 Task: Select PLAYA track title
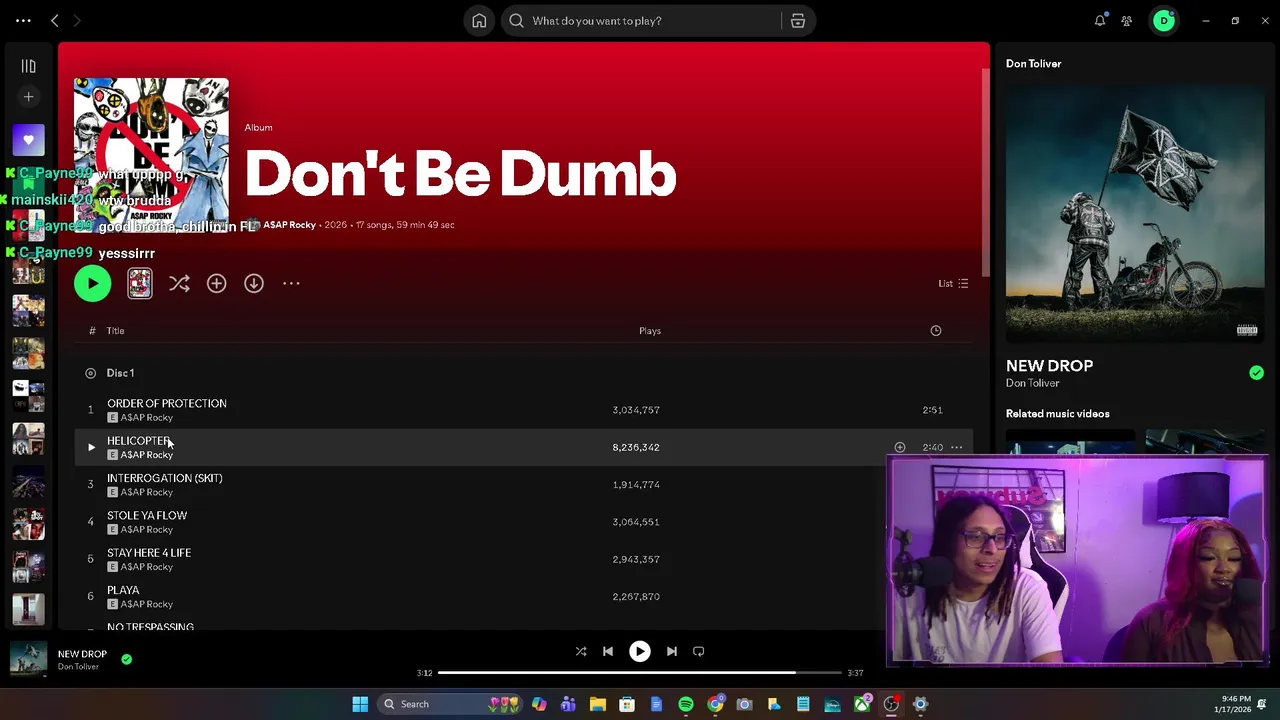123,590
